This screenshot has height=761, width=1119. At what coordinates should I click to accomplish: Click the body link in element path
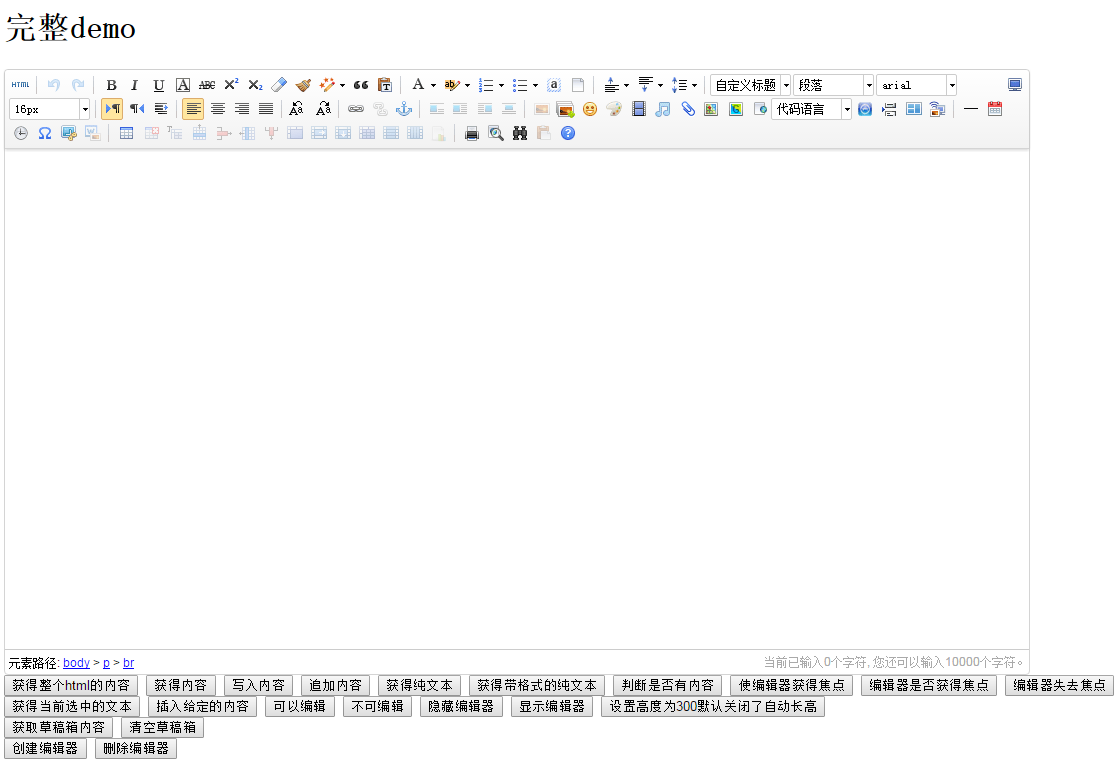point(76,662)
